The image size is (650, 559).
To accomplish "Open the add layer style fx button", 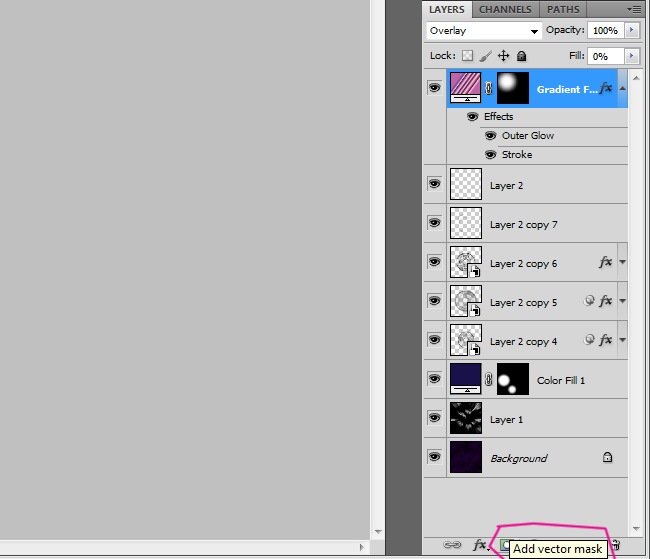I will click(480, 544).
